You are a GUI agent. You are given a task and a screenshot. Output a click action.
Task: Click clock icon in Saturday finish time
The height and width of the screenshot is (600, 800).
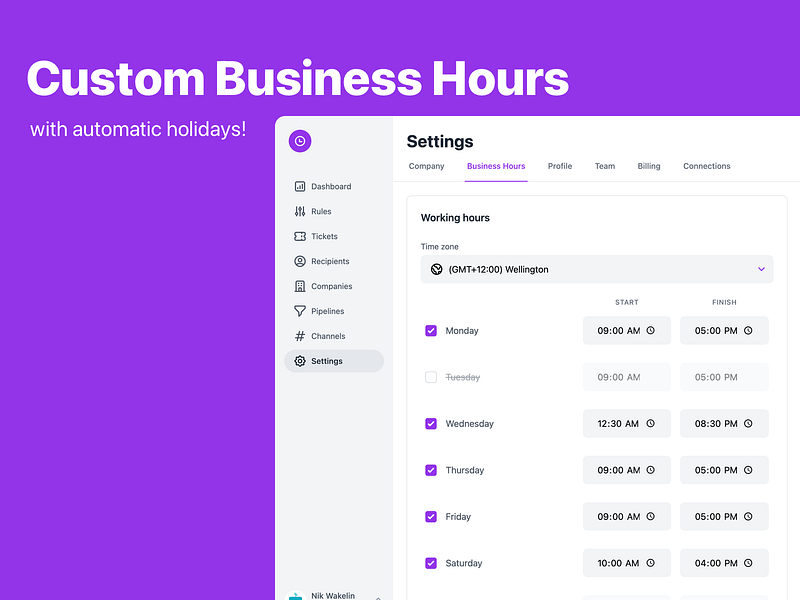click(748, 563)
